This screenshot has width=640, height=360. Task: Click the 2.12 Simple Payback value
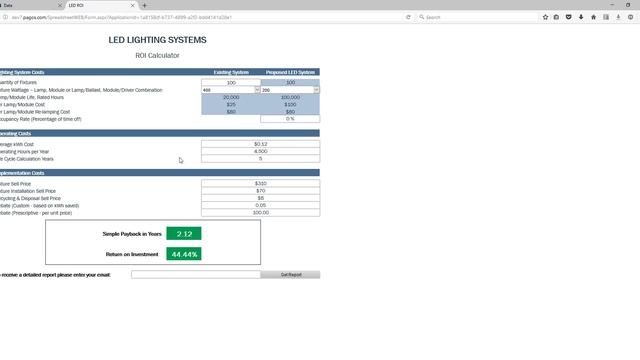(x=184, y=233)
